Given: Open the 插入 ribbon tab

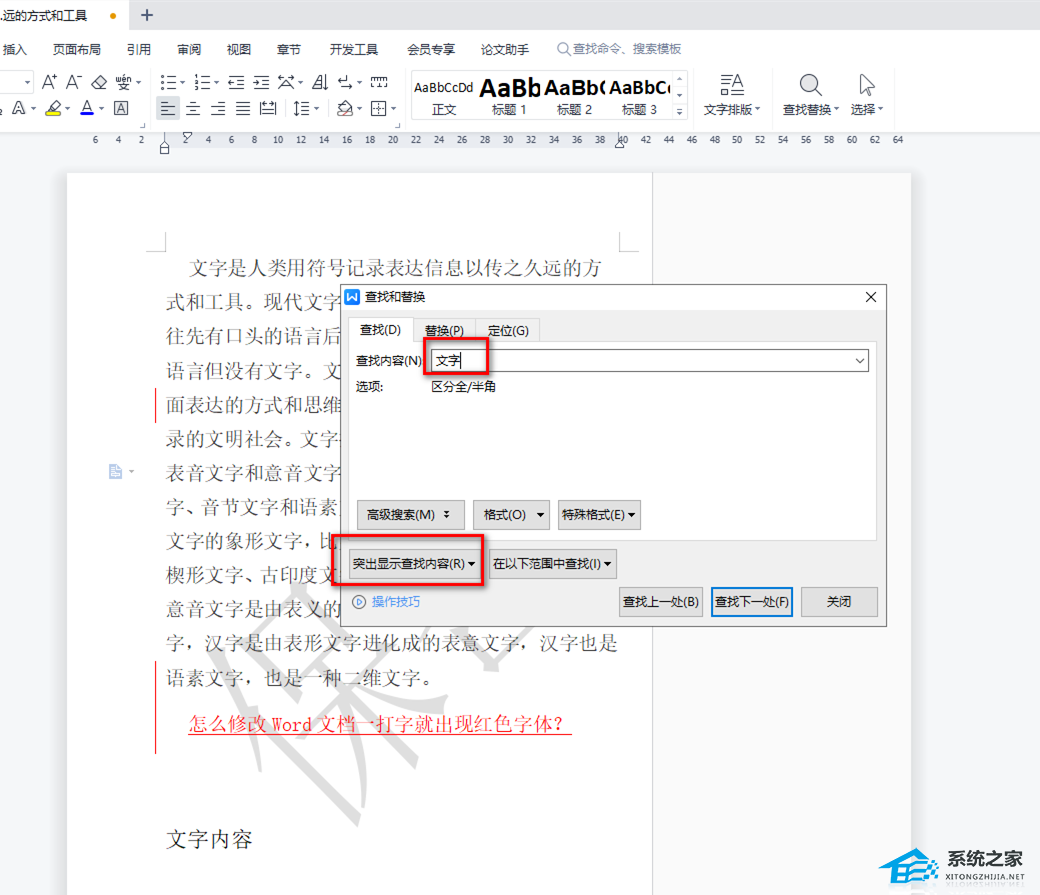Looking at the screenshot, I should 15,50.
